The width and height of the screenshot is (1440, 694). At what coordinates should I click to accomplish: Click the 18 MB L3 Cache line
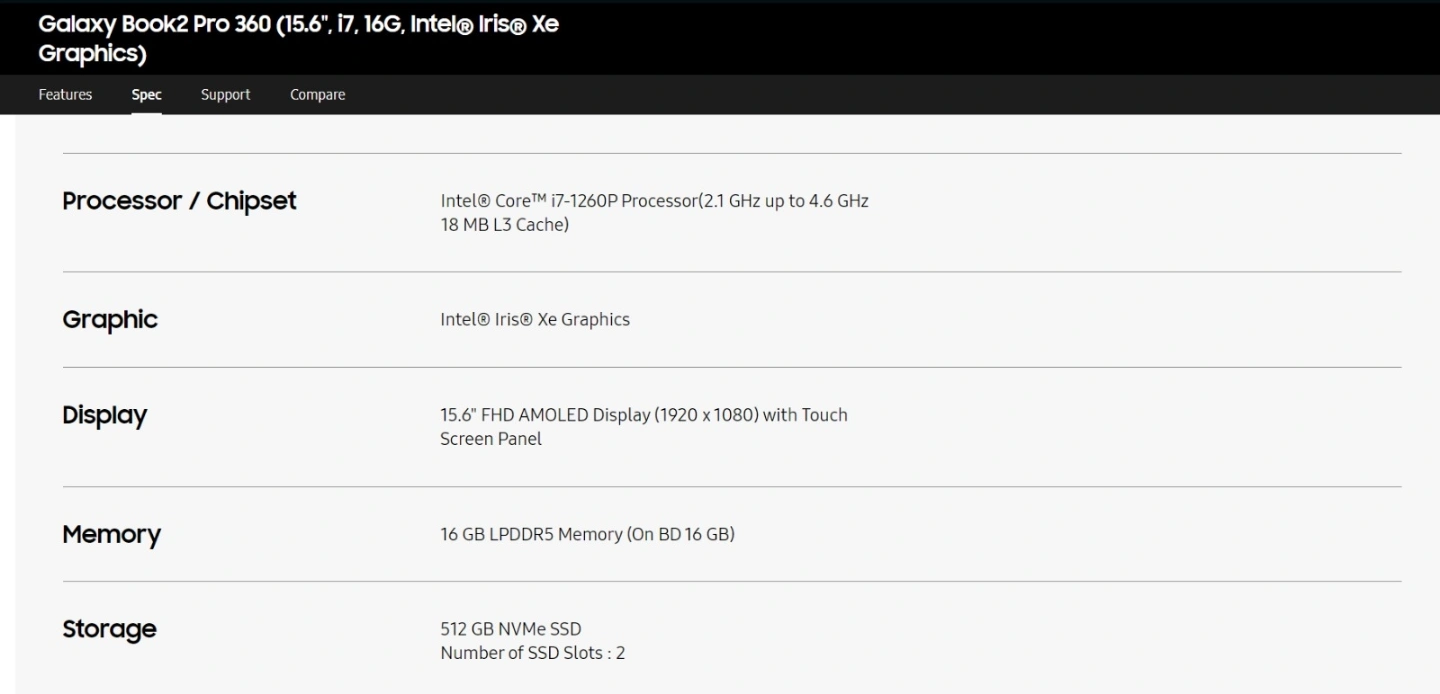point(505,225)
